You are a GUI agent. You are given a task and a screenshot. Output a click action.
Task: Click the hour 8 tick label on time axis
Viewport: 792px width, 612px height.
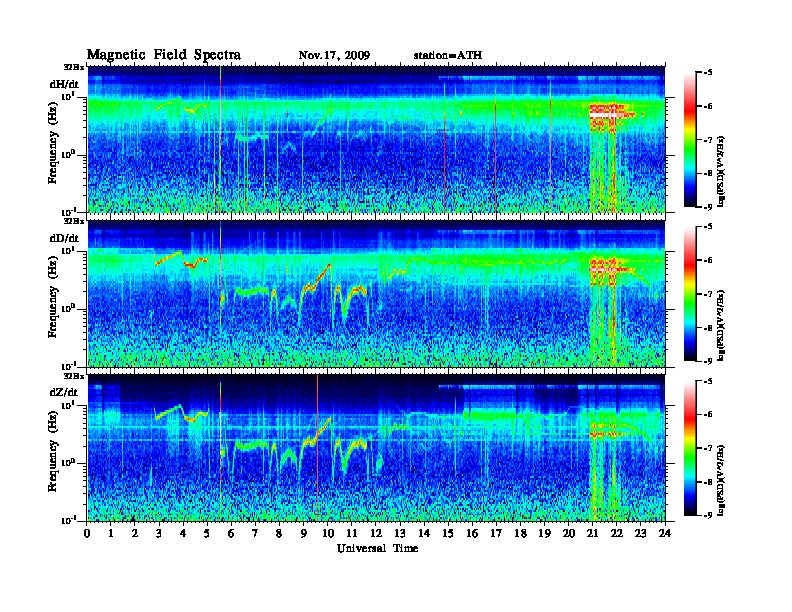pos(279,533)
